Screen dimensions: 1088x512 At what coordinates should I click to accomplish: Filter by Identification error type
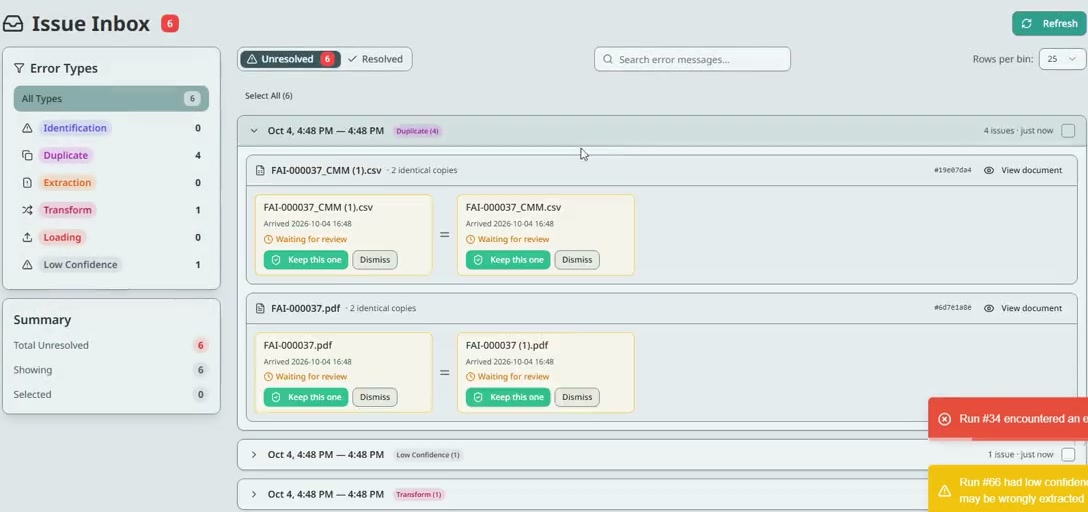(x=75, y=128)
